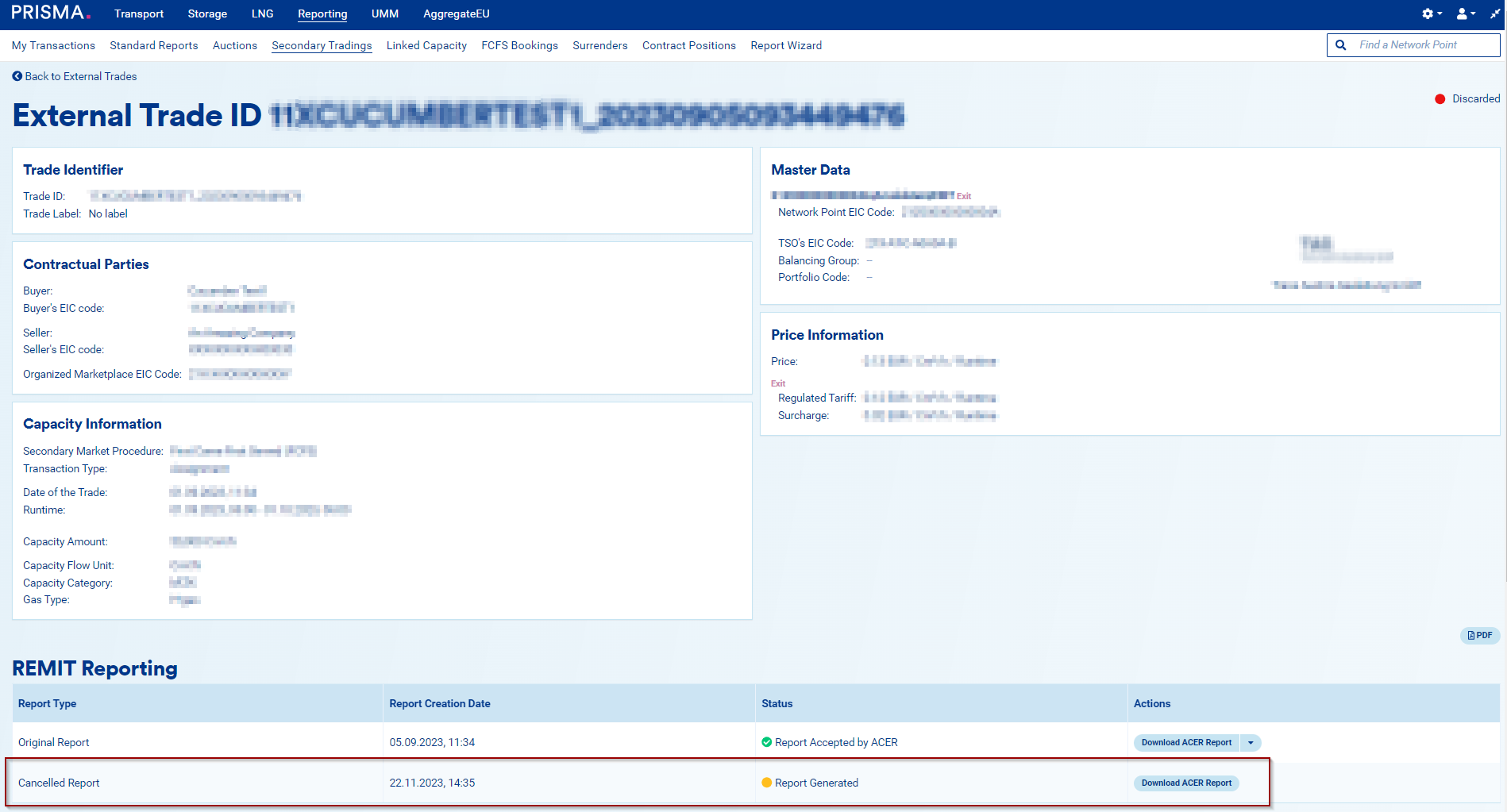This screenshot has width=1507, height=812.
Task: Open the Contract Positions tab
Action: tap(688, 45)
